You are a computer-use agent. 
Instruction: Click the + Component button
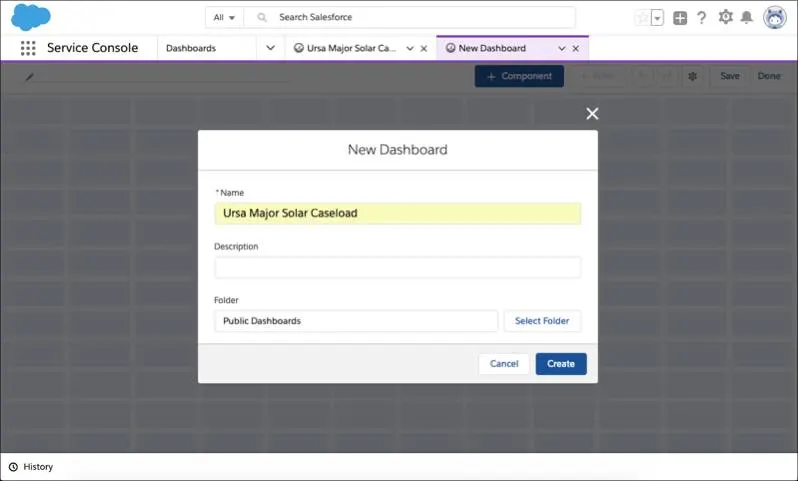[x=519, y=76]
